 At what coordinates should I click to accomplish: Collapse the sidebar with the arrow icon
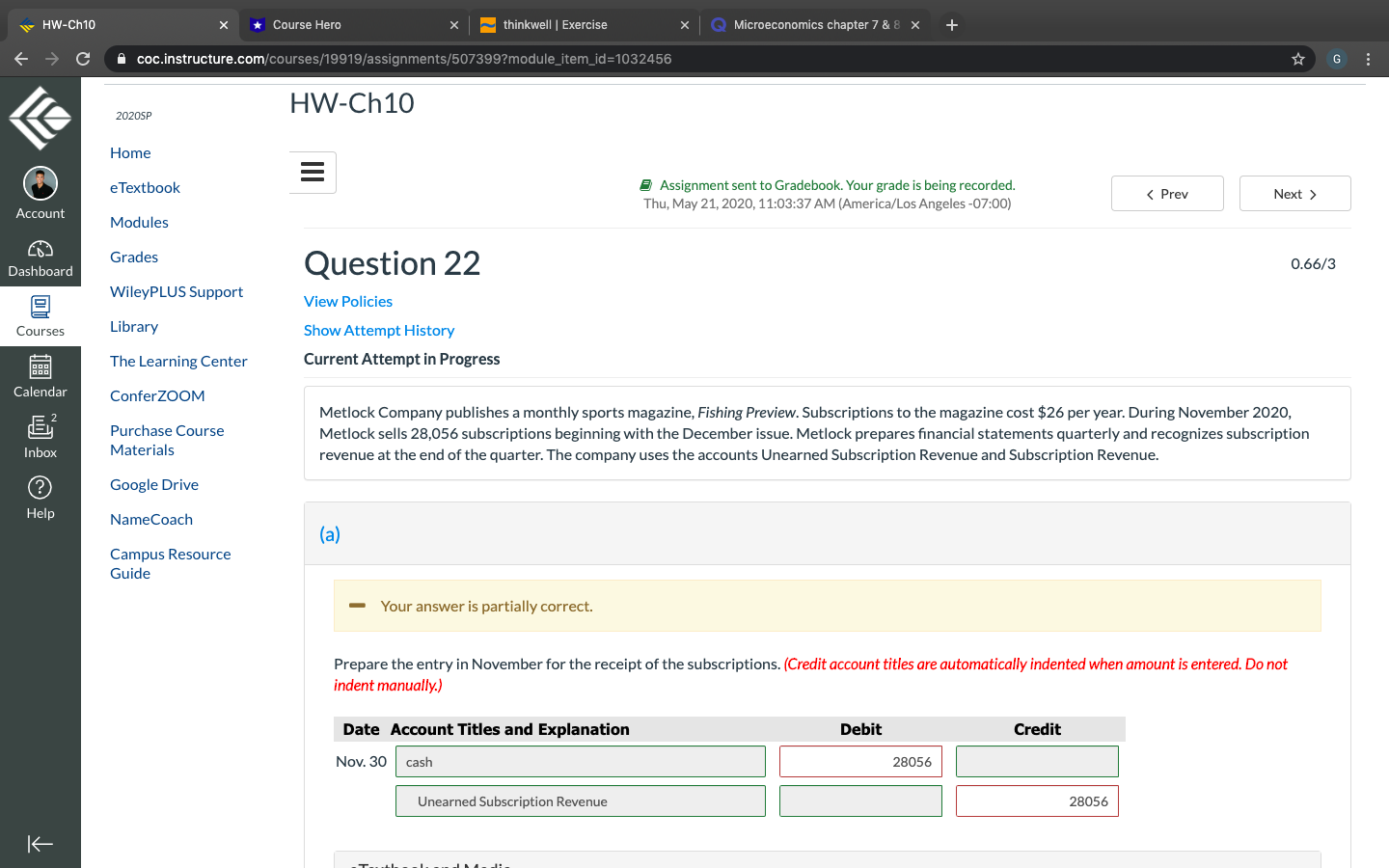(41, 843)
